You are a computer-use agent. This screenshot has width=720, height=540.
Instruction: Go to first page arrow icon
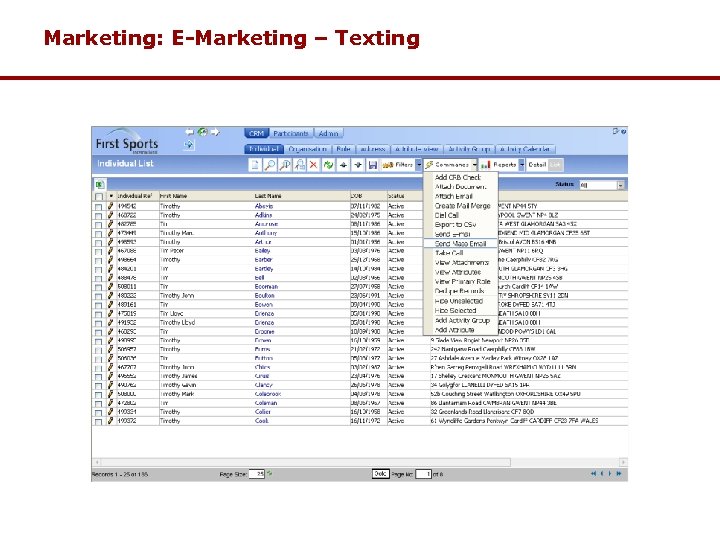point(593,473)
